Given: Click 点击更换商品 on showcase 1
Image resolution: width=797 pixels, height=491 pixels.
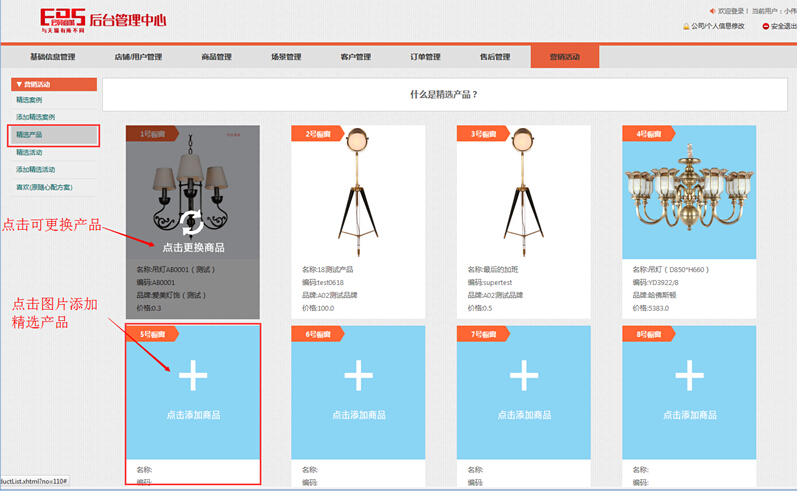Looking at the screenshot, I should 193,248.
